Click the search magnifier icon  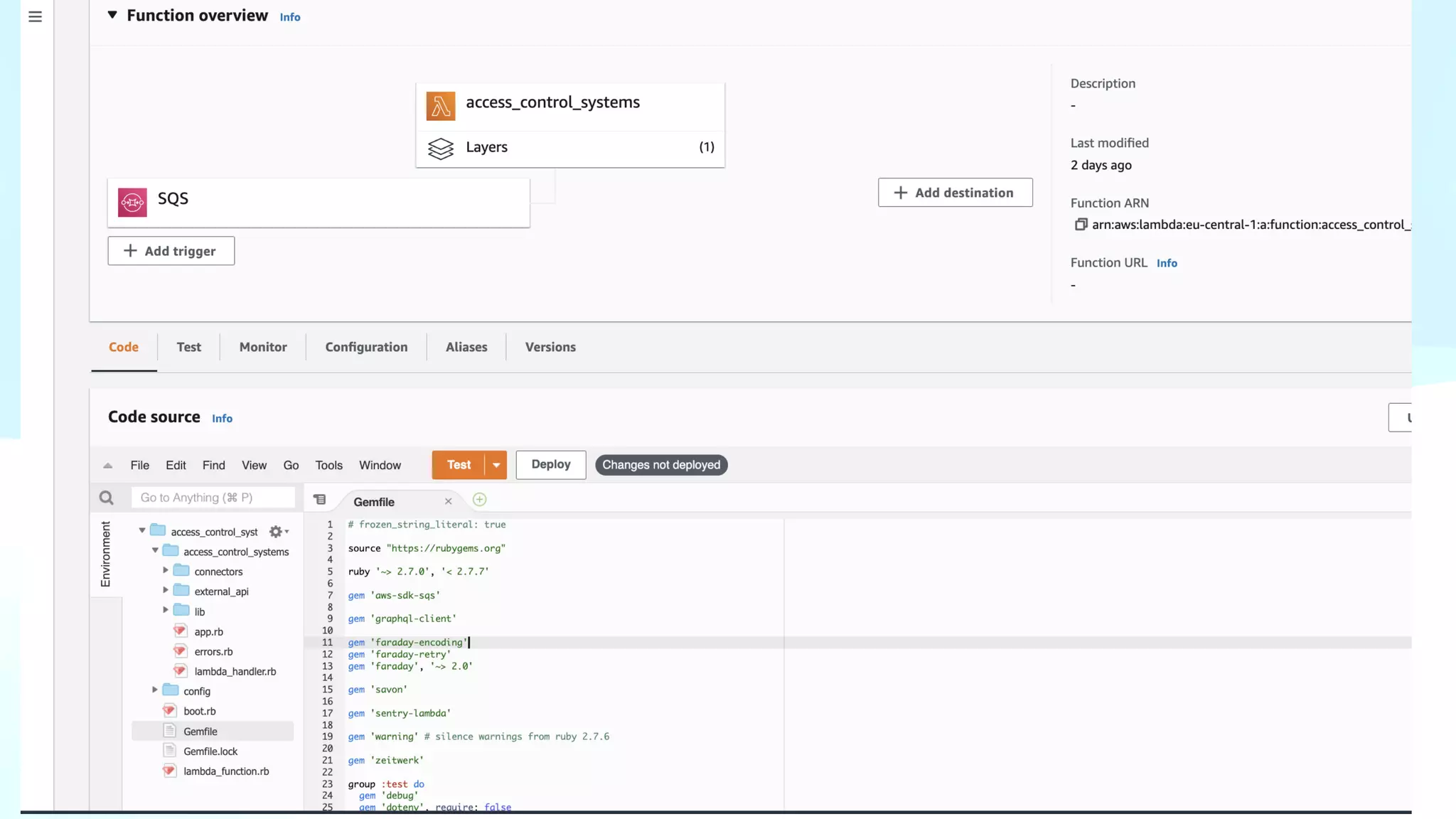tap(107, 498)
